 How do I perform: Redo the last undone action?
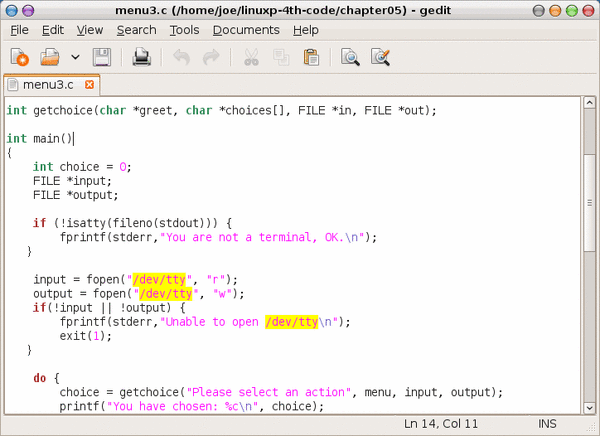click(x=211, y=57)
